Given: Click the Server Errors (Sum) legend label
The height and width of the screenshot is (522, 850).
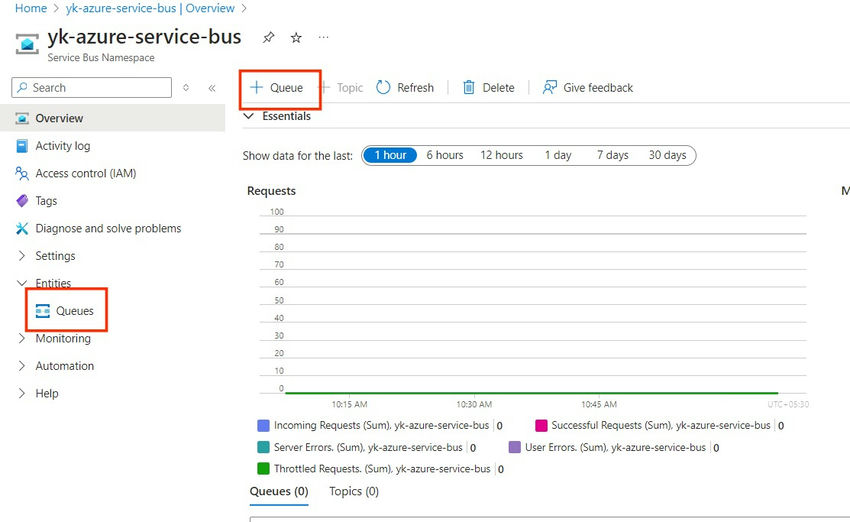Looking at the screenshot, I should coord(368,447).
